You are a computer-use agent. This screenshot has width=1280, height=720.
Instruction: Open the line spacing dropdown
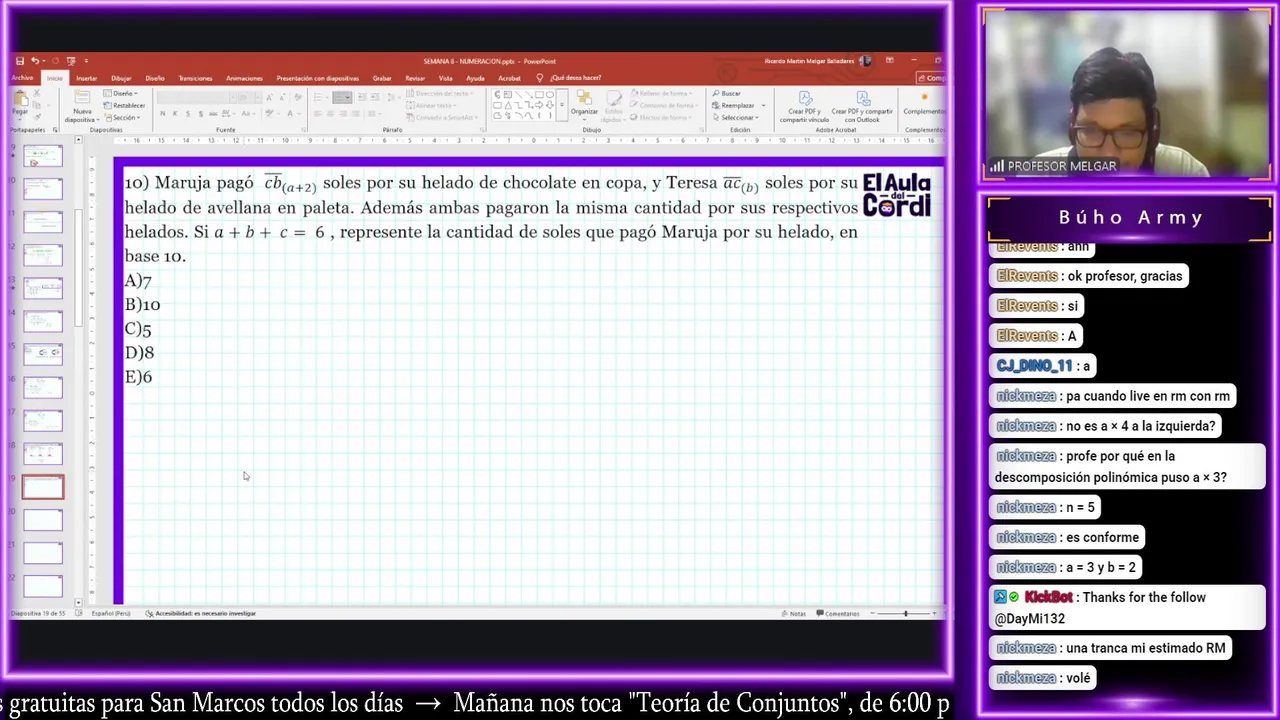(x=392, y=97)
